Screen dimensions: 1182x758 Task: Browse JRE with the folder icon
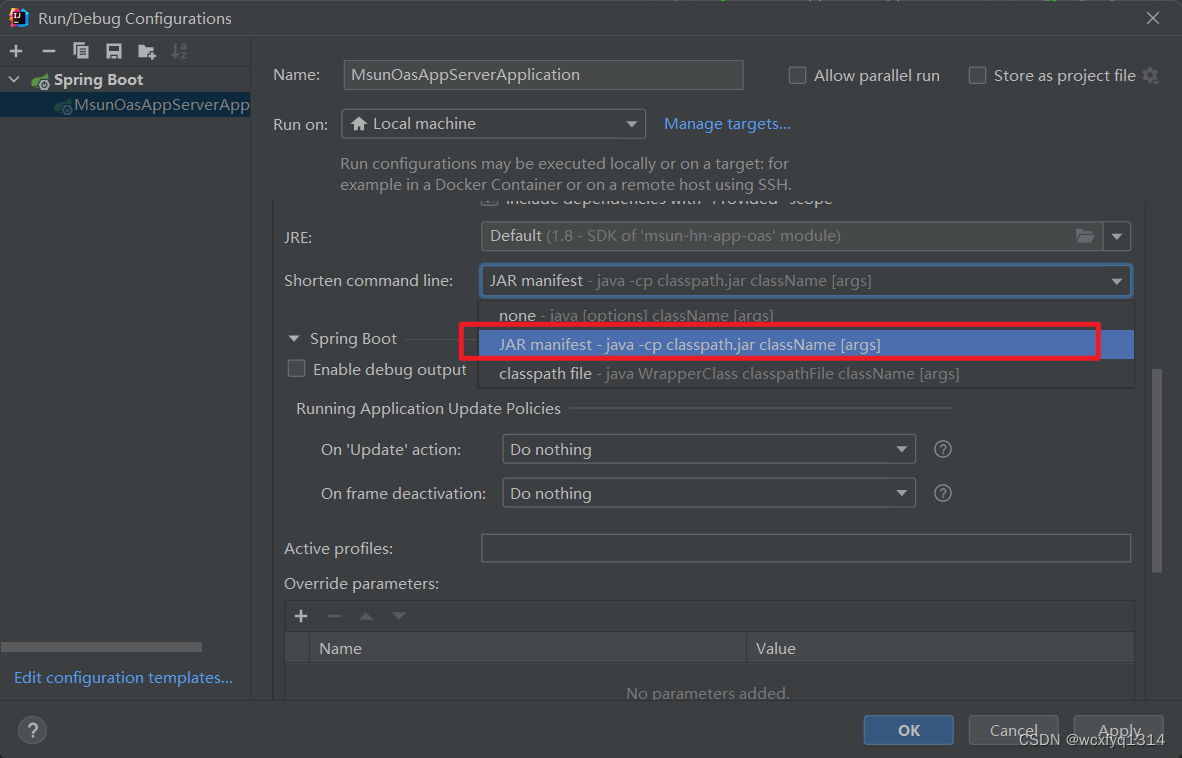coord(1085,236)
